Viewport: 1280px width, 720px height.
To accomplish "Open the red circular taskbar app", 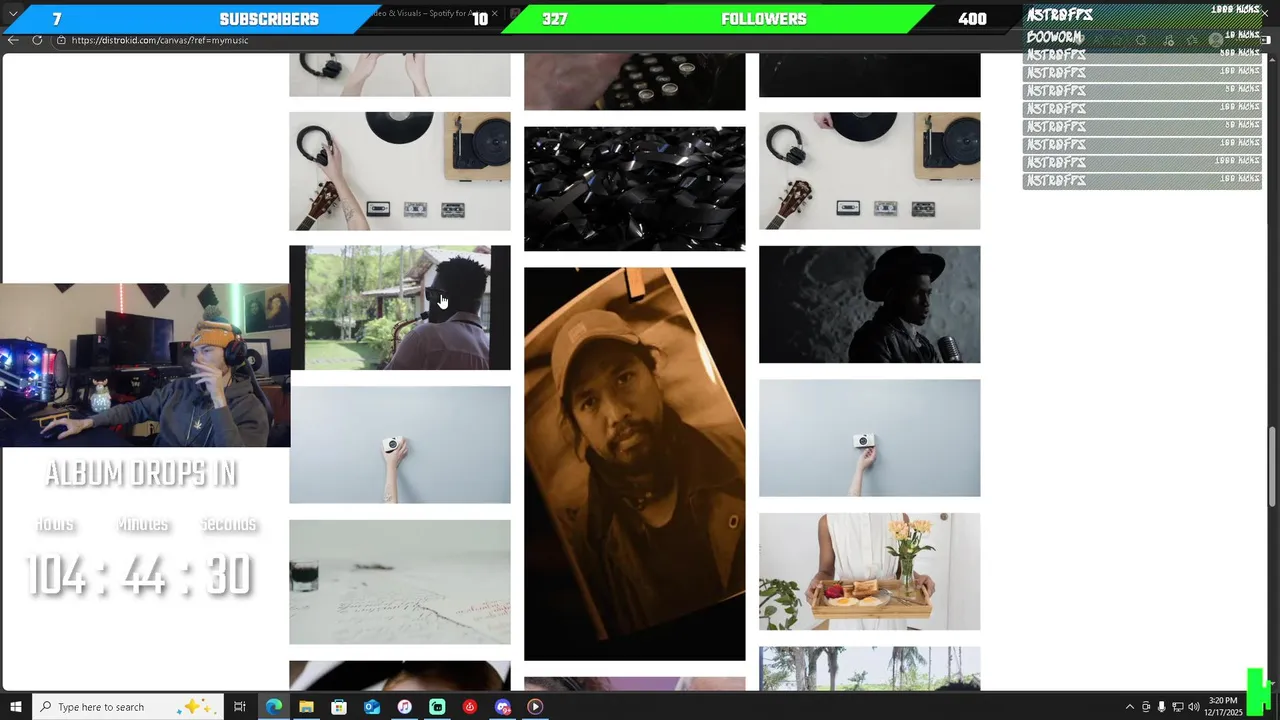I will pos(470,707).
